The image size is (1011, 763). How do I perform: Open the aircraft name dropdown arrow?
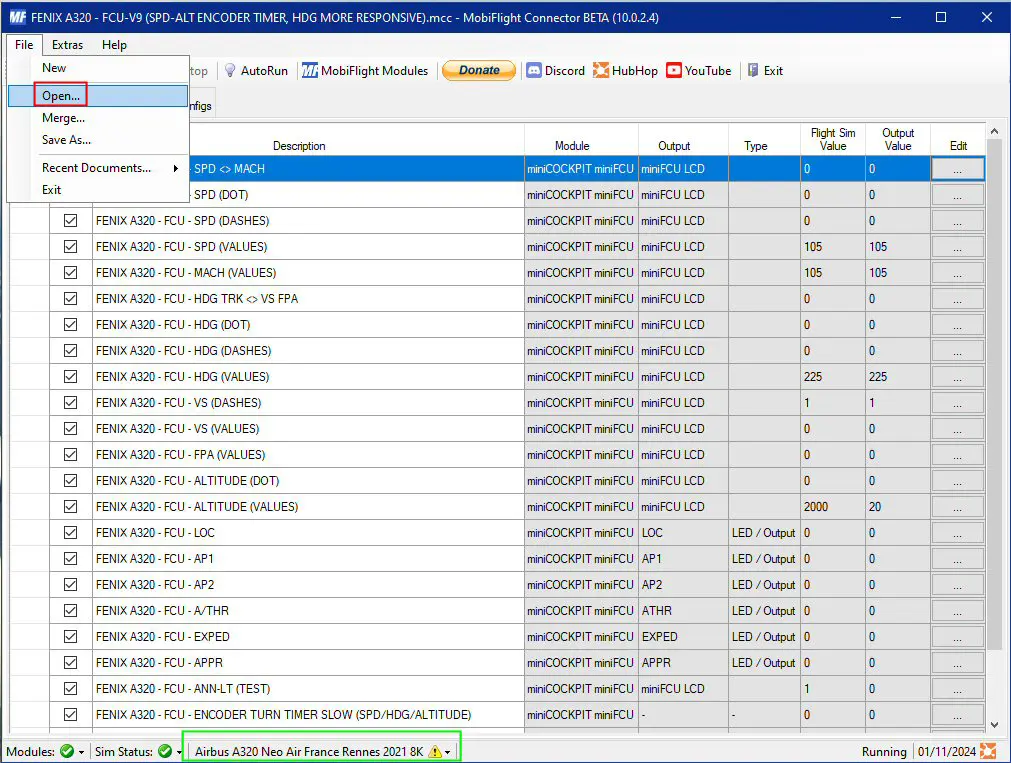(x=448, y=752)
